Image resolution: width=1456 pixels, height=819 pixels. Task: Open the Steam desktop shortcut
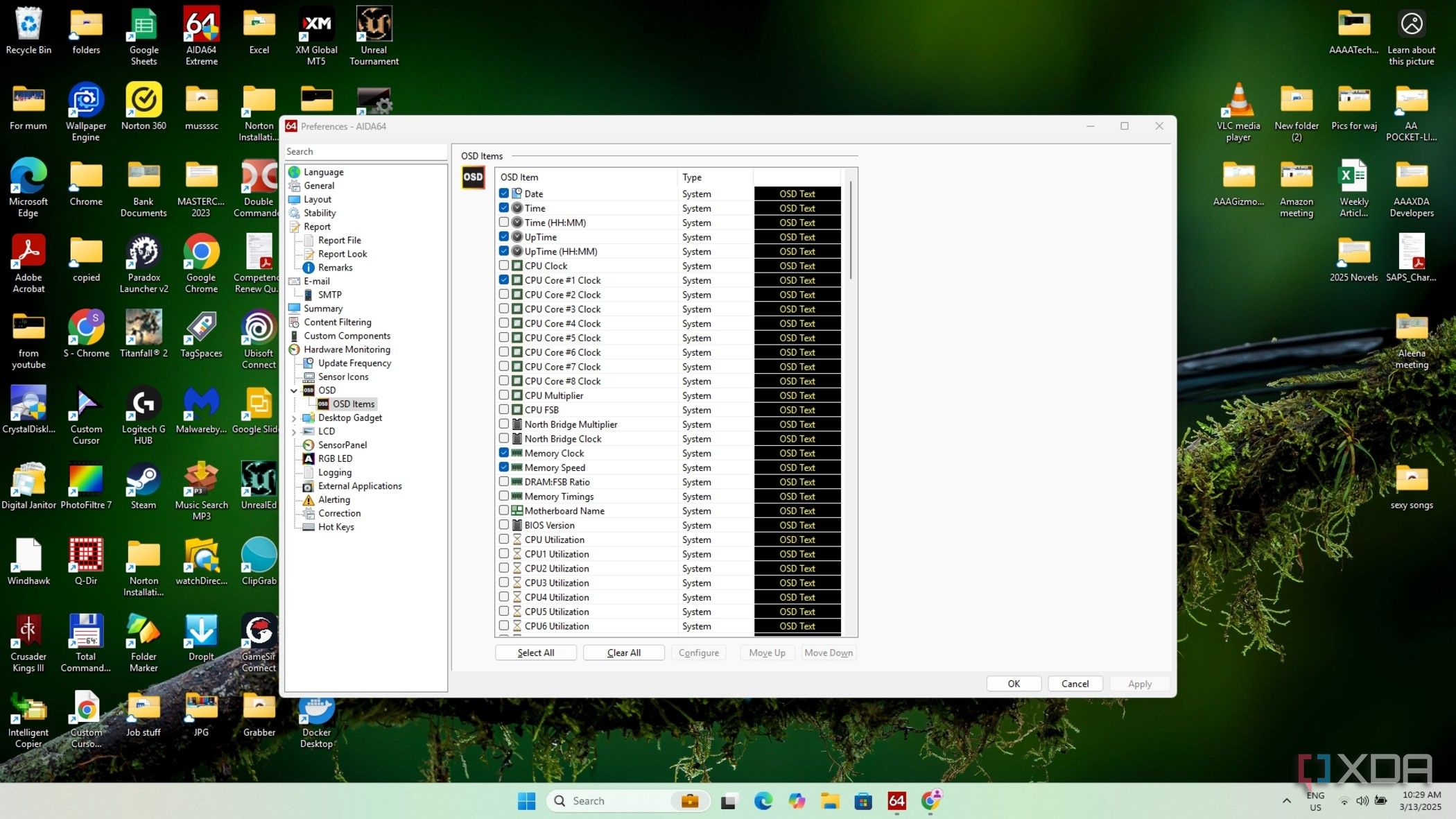click(x=144, y=485)
